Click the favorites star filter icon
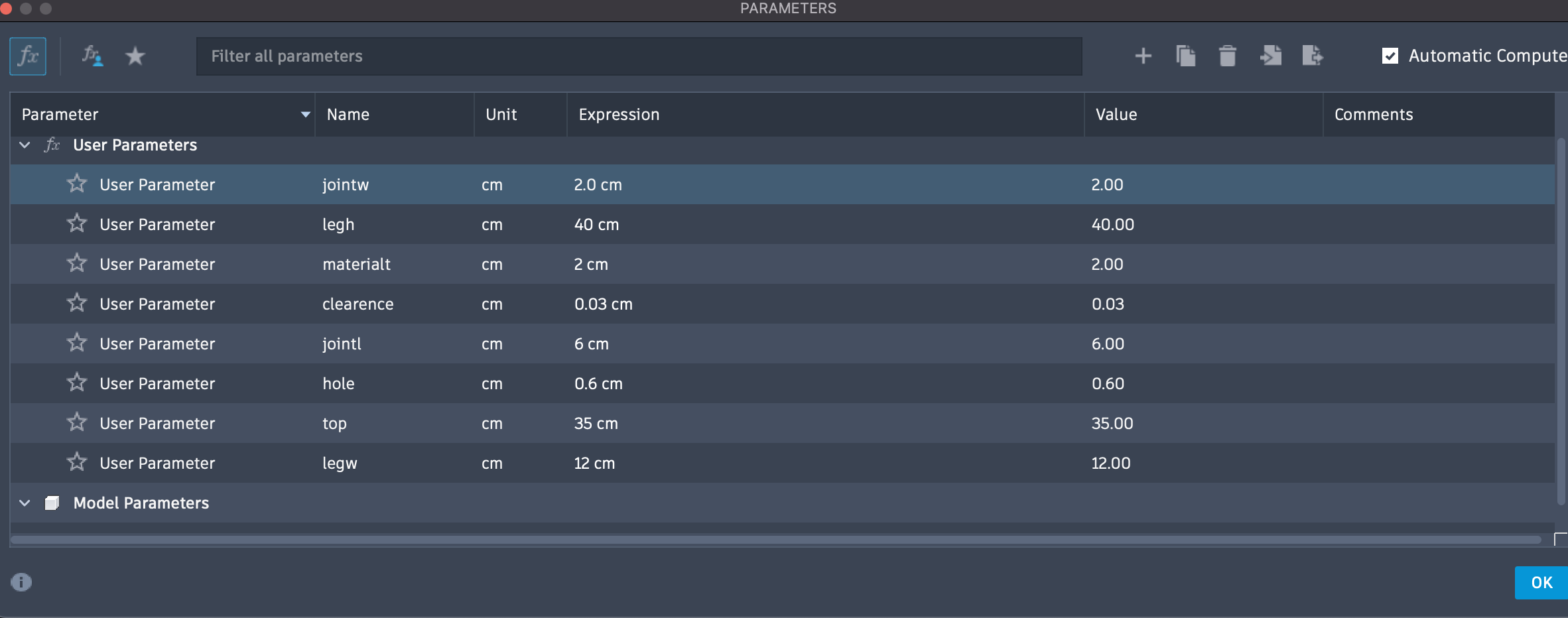The image size is (1568, 618). tap(135, 56)
